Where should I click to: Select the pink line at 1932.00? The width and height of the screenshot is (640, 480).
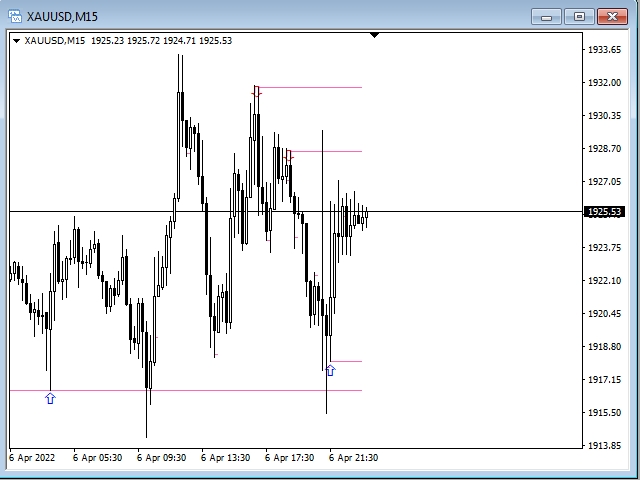click(310, 87)
